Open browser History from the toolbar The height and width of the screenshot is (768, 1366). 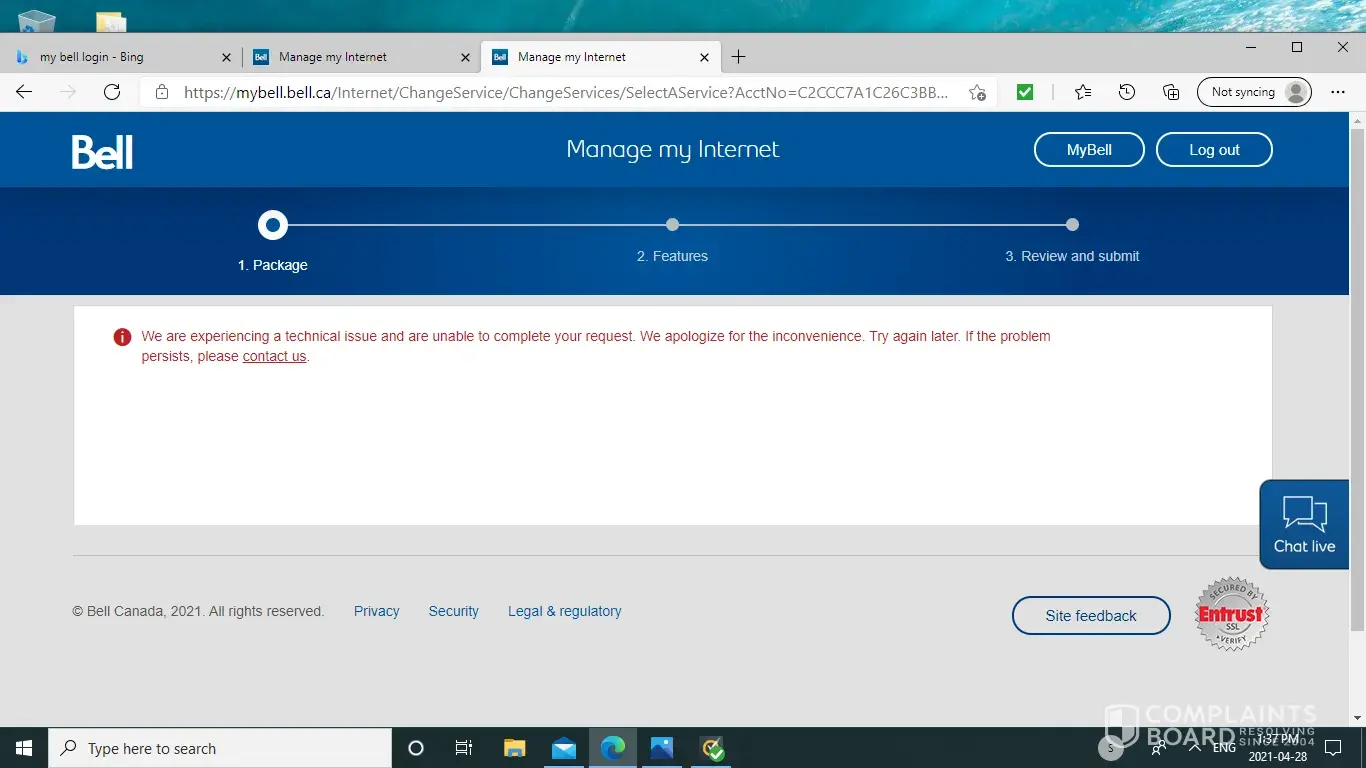[1127, 92]
